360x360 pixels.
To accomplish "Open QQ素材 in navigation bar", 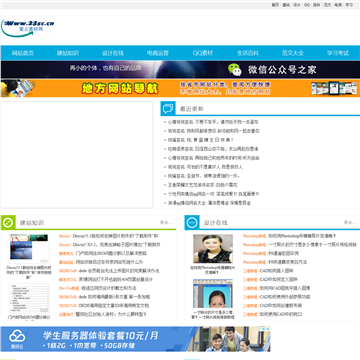I will [x=203, y=53].
